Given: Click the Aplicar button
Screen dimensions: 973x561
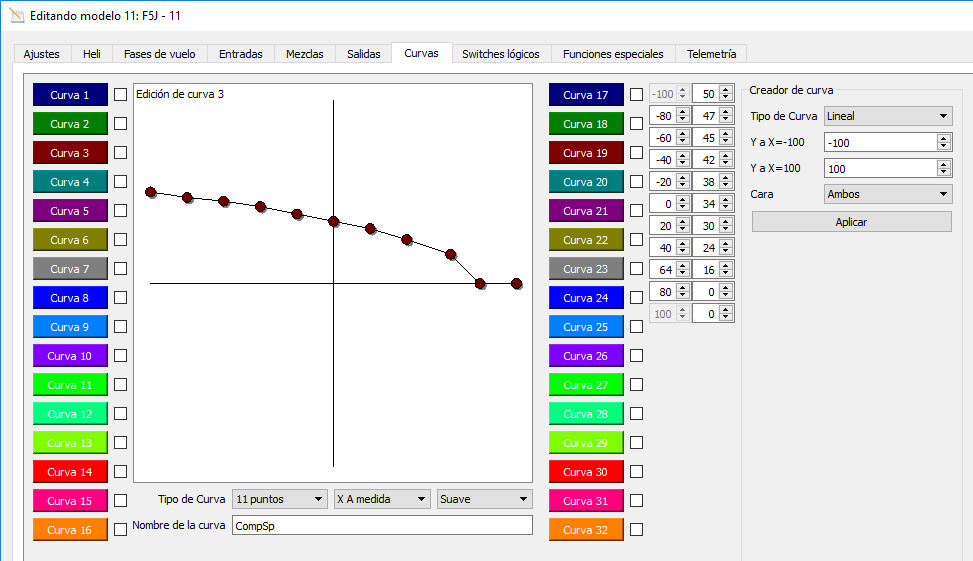Looking at the screenshot, I should [x=851, y=222].
